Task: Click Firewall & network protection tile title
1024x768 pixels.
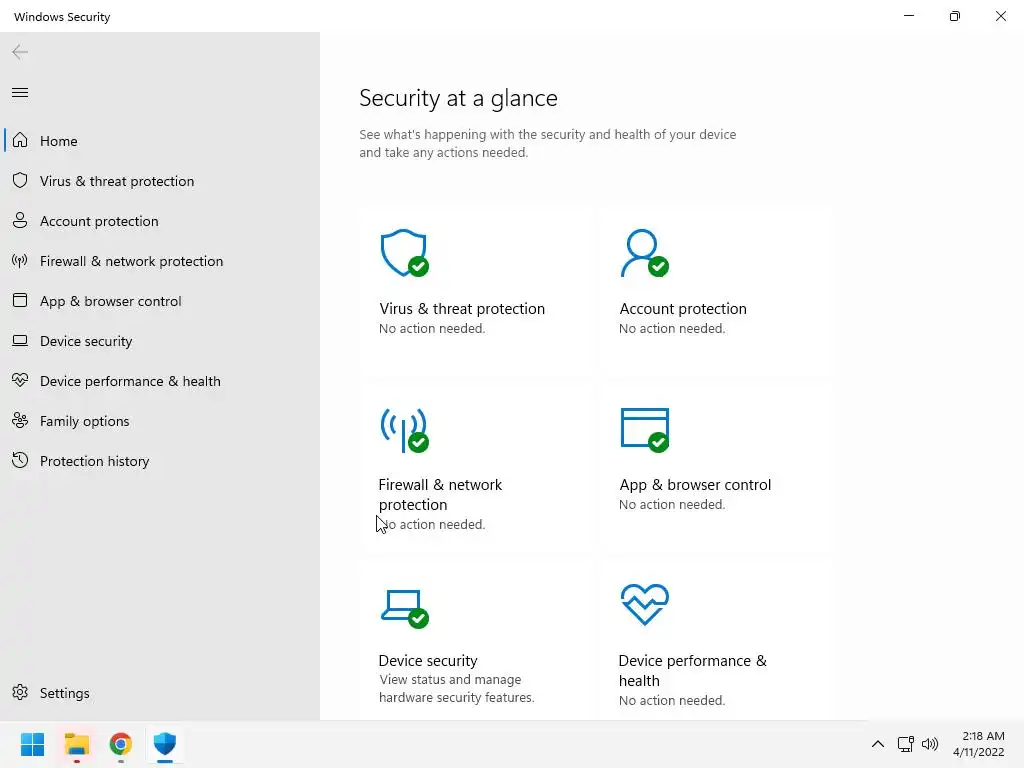Action: pos(440,494)
